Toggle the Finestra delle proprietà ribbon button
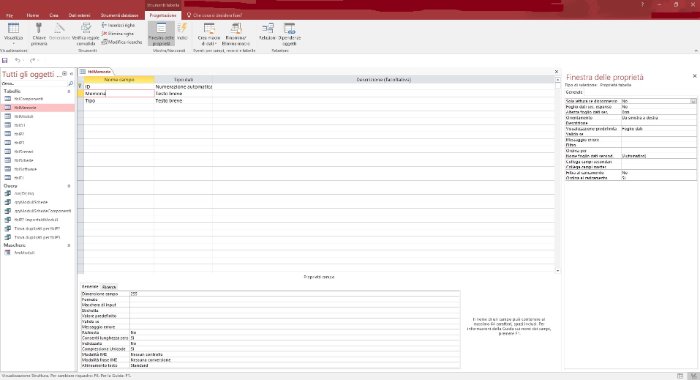This screenshot has width=700, height=380. coord(161,33)
